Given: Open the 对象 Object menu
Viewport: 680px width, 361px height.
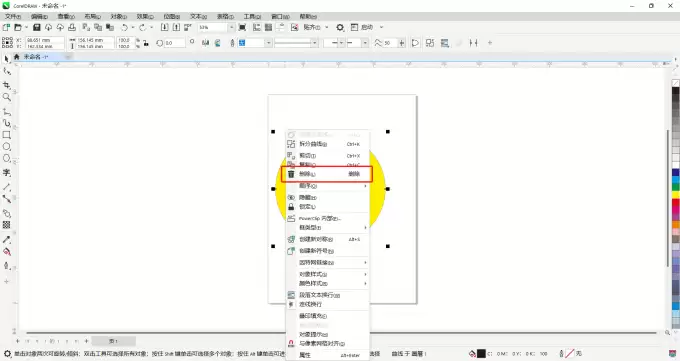Looking at the screenshot, I should point(118,16).
